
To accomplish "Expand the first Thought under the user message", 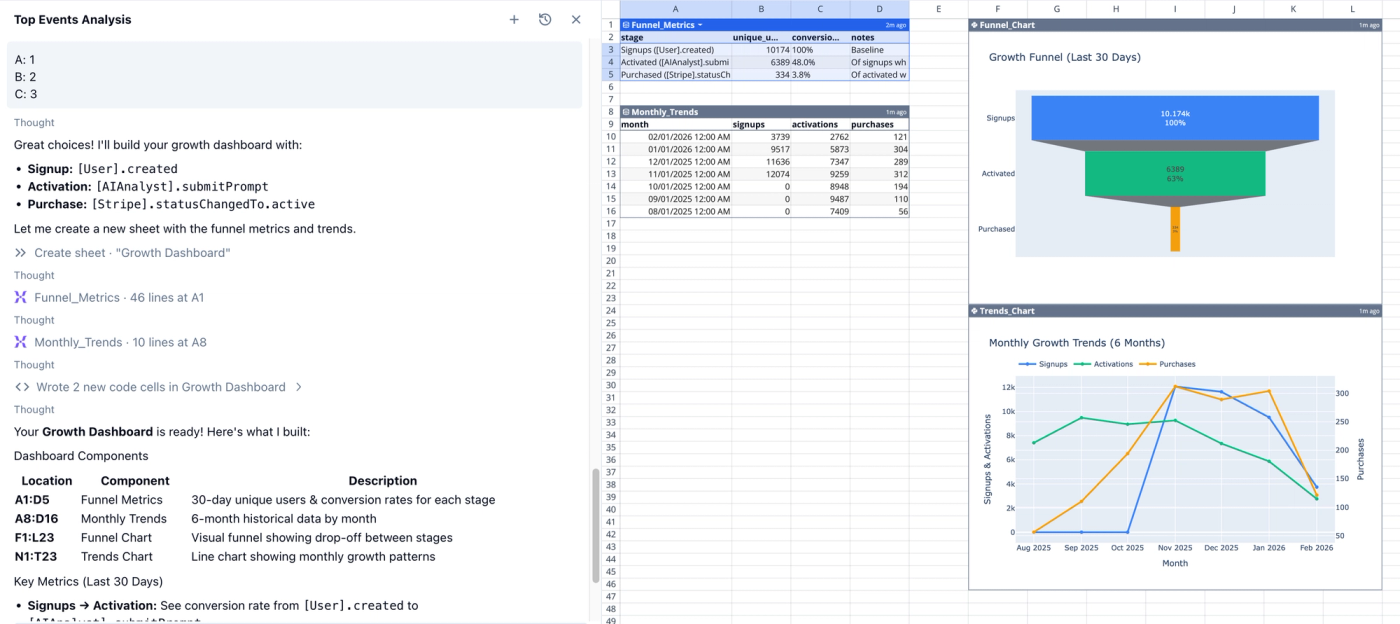I will (34, 123).
